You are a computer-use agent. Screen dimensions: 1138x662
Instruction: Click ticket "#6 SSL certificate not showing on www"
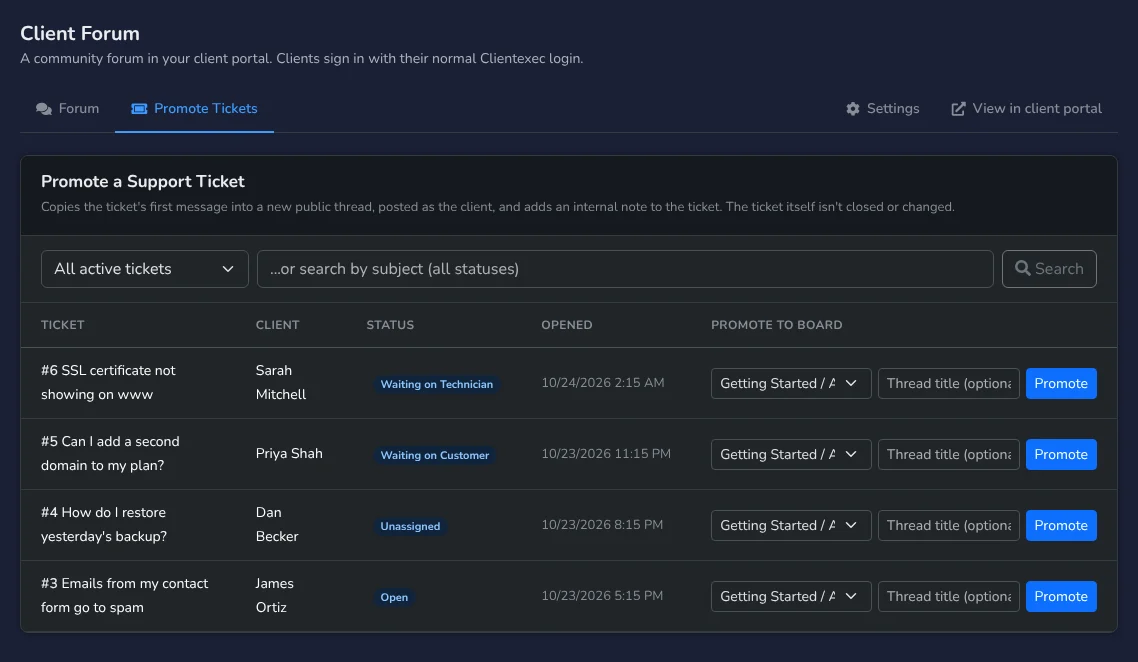pyautogui.click(x=108, y=383)
